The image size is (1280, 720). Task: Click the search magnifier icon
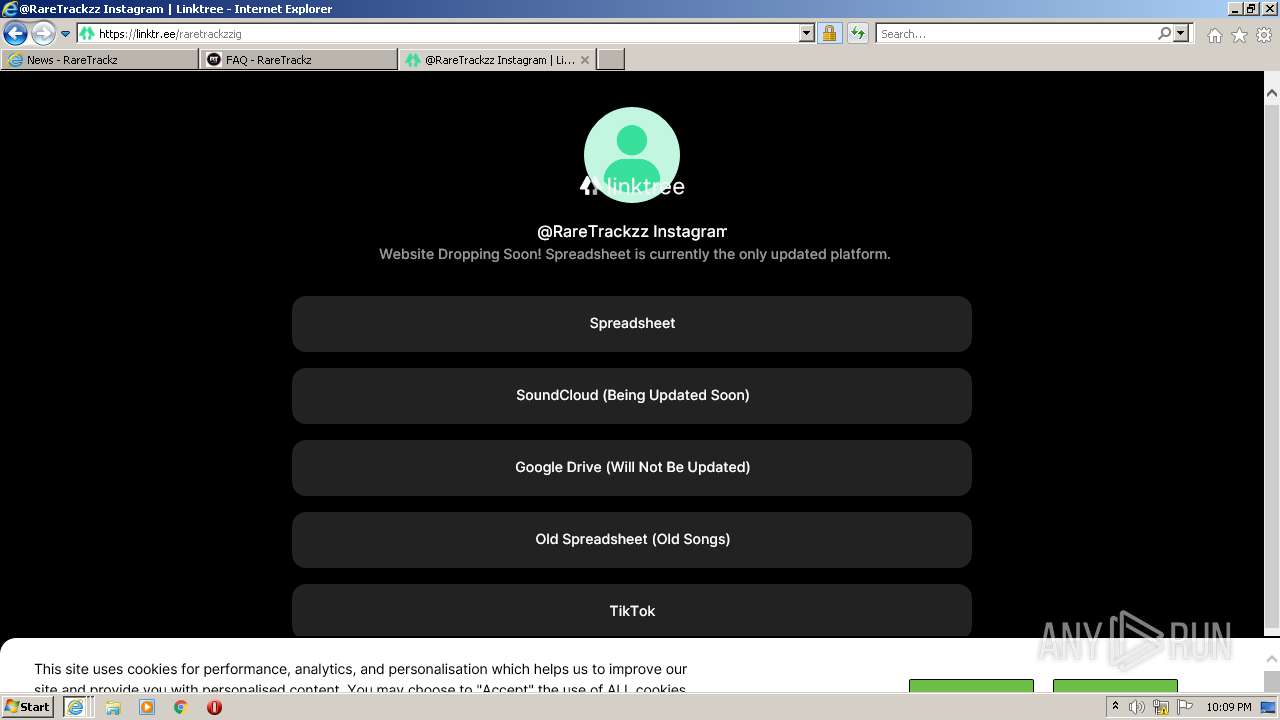pos(1164,34)
